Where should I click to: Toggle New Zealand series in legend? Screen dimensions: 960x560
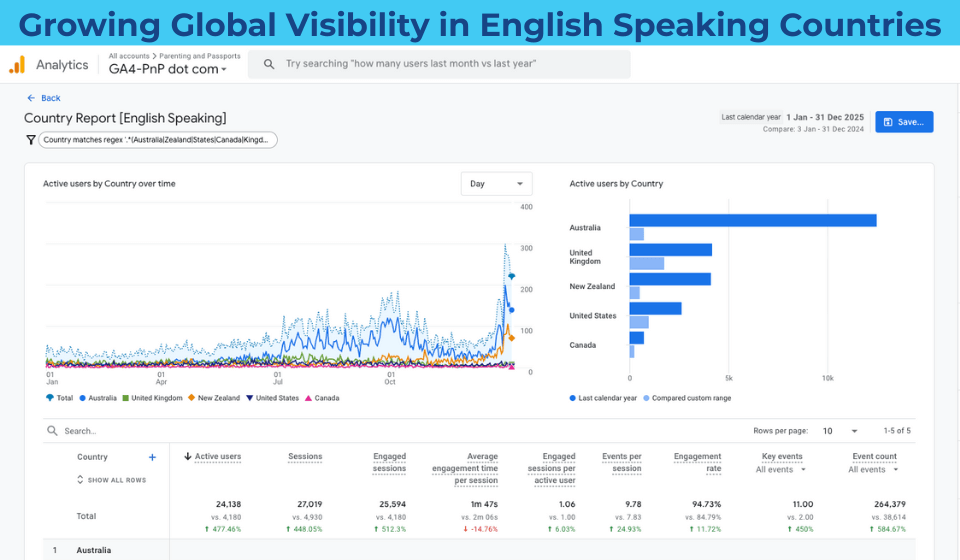[214, 398]
